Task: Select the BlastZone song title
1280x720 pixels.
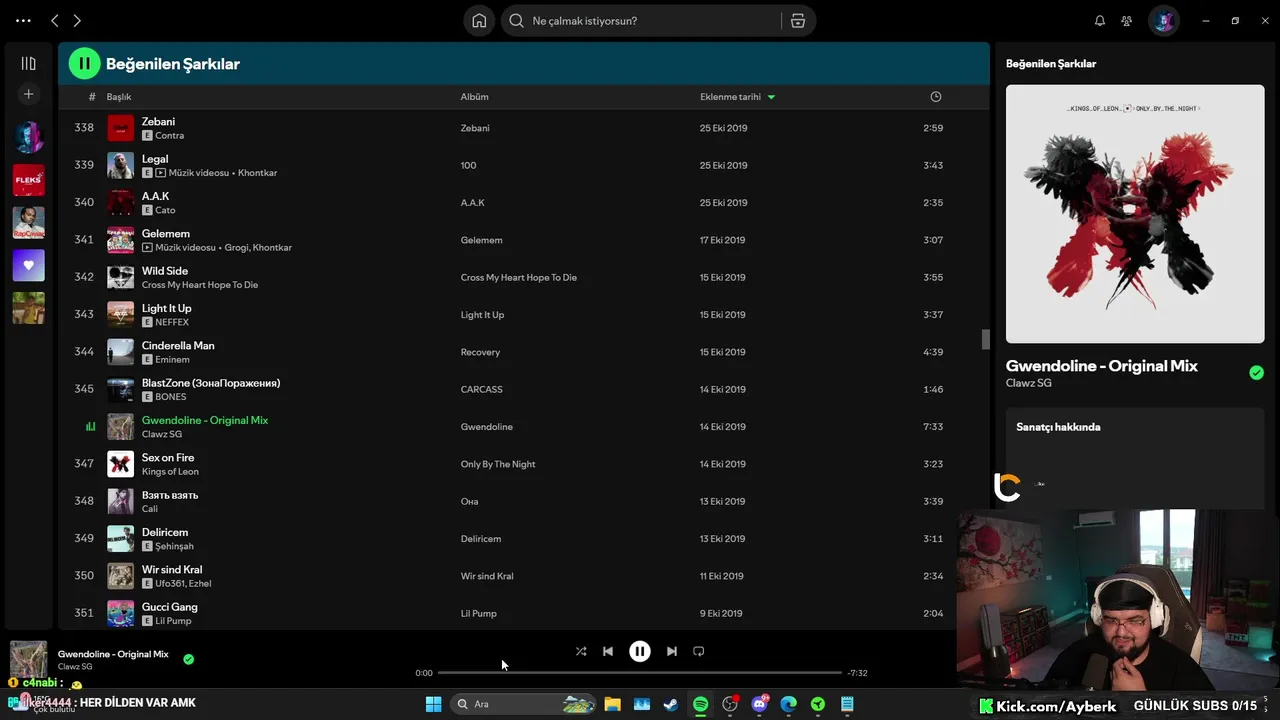Action: [211, 383]
